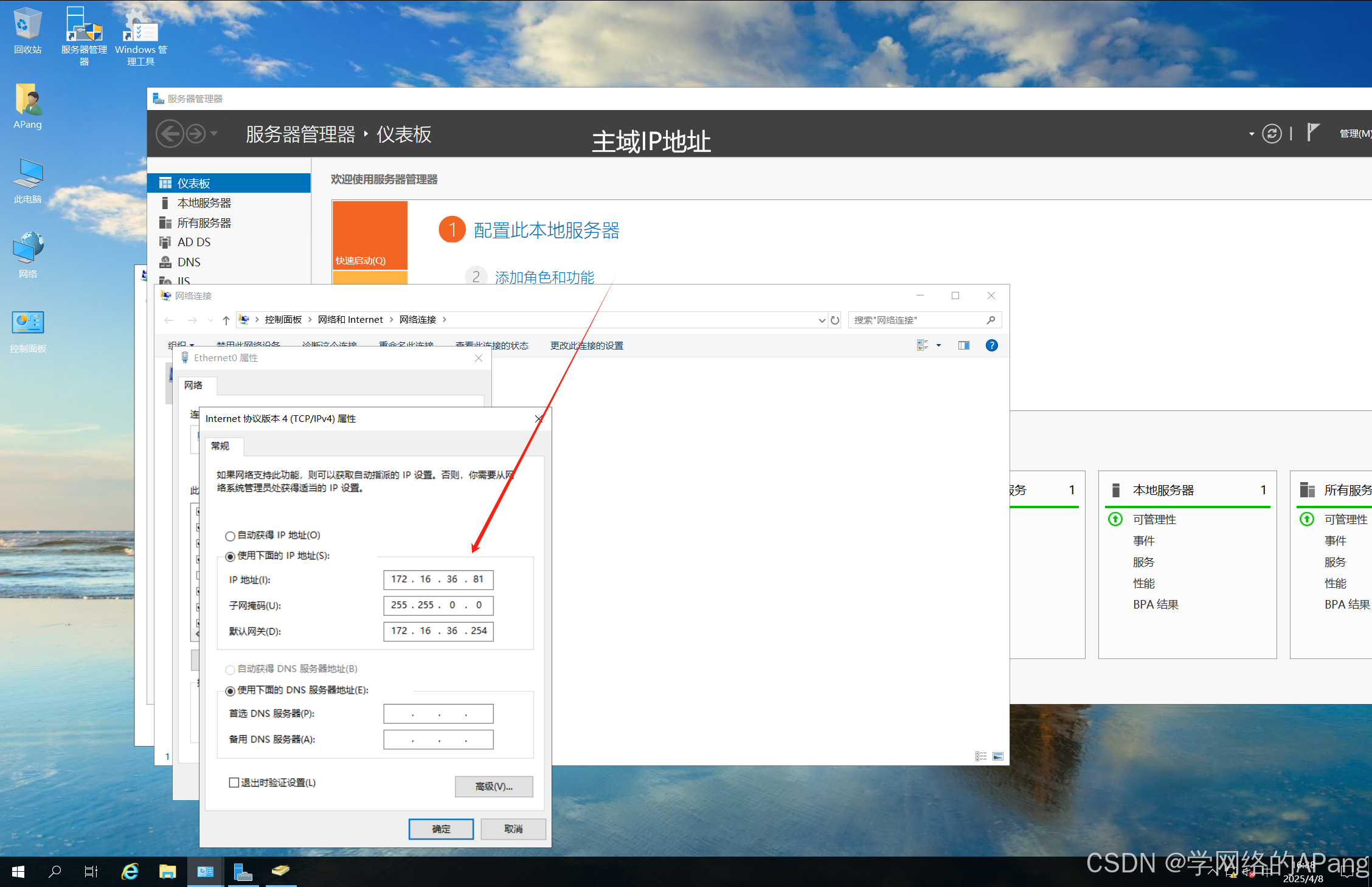
Task: Select 使用下面的 DNS 服务器地址 option
Action: tap(230, 691)
